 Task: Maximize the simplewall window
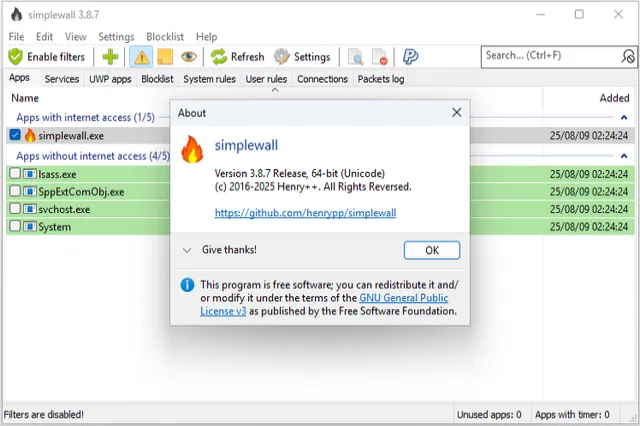[579, 14]
